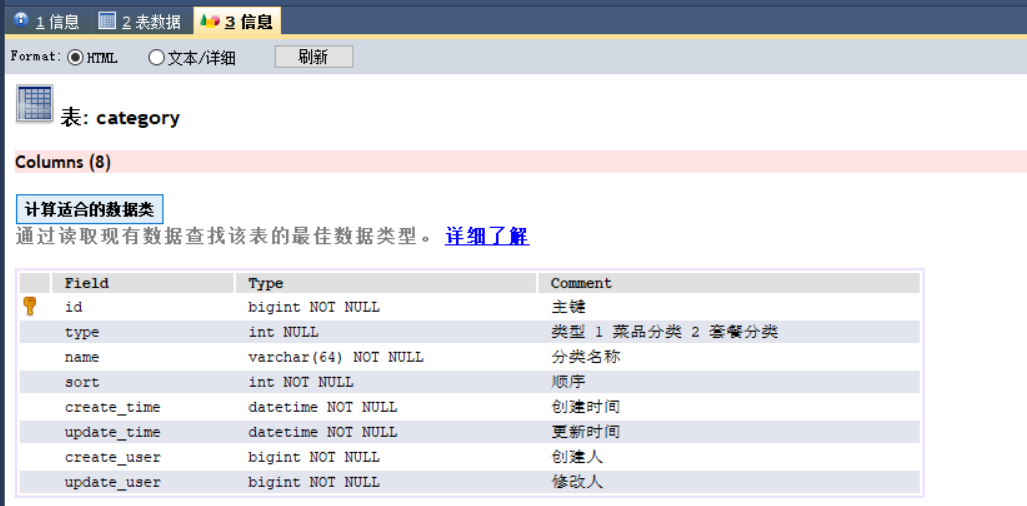Select the 文本/详细 format radio button

click(x=156, y=58)
